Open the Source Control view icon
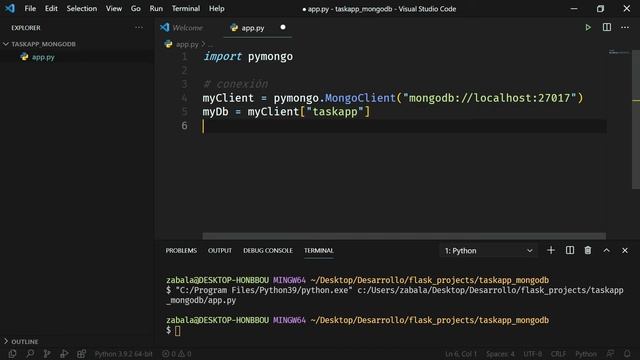This screenshot has height=360, width=640. [x=47, y=353]
